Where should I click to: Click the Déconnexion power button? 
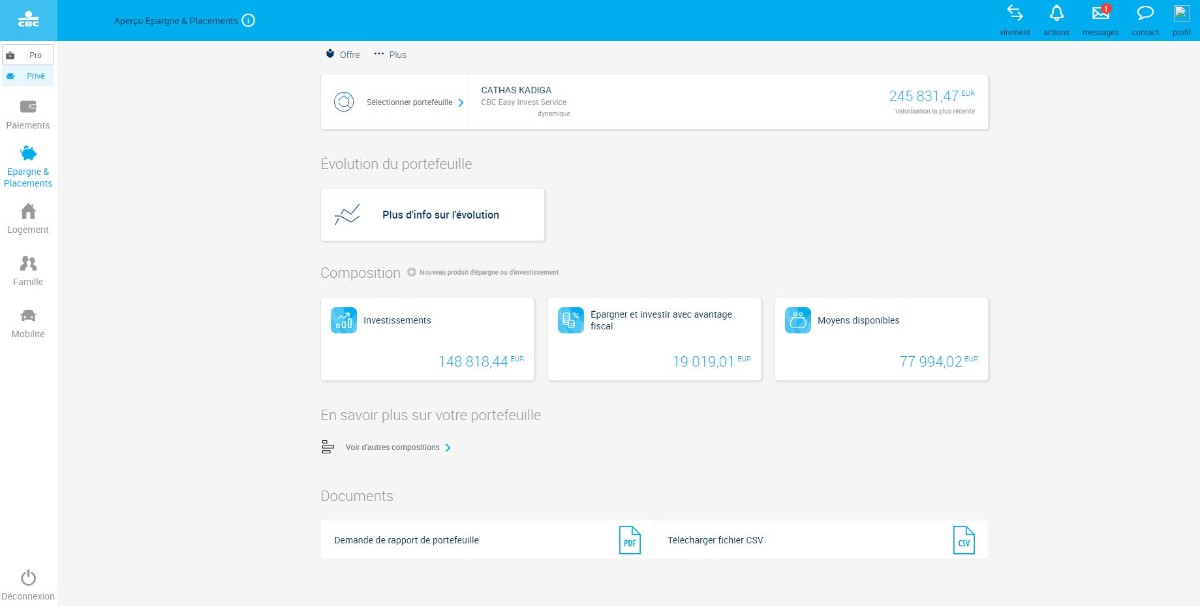[28, 584]
